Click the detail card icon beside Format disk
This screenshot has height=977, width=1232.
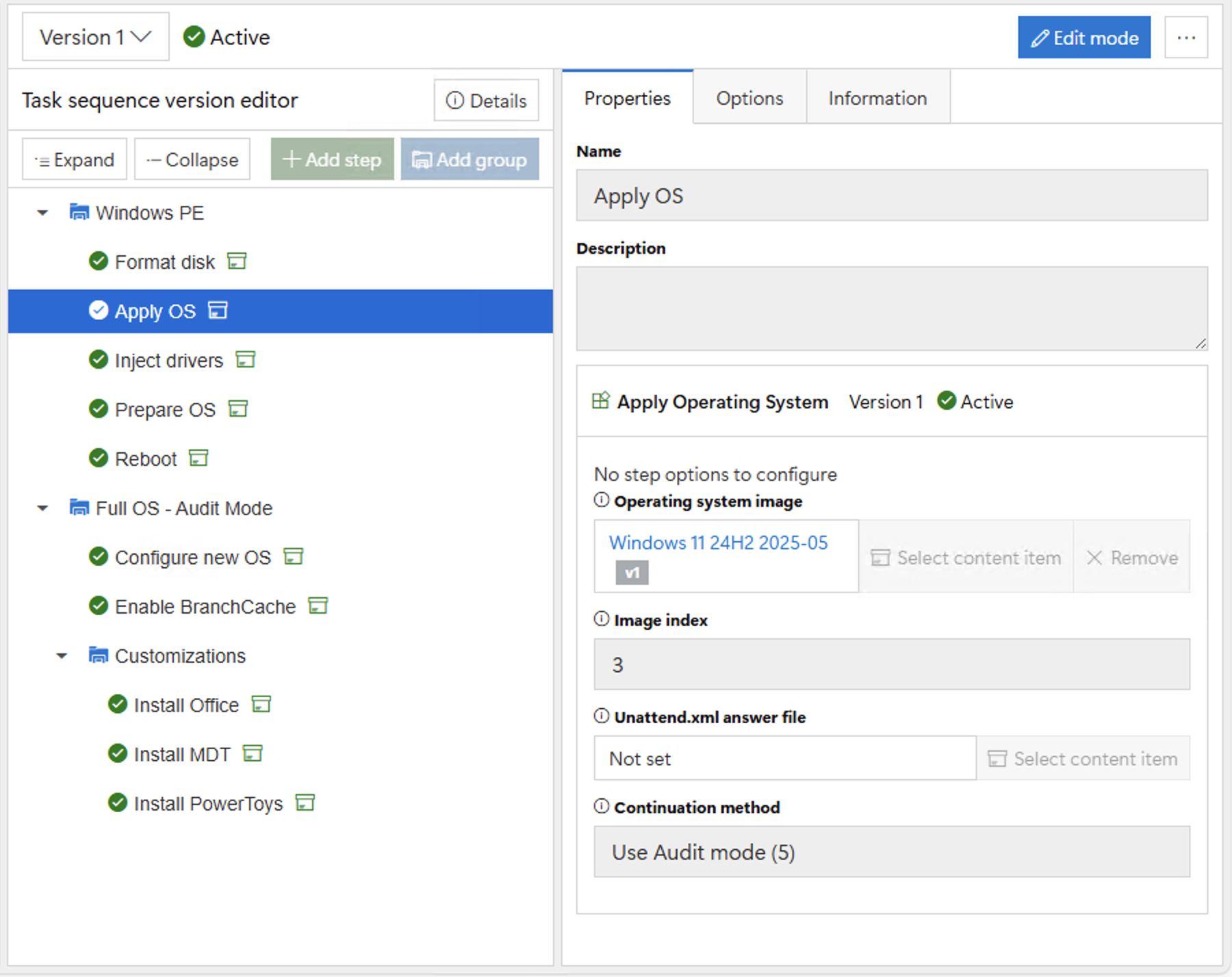coord(236,261)
